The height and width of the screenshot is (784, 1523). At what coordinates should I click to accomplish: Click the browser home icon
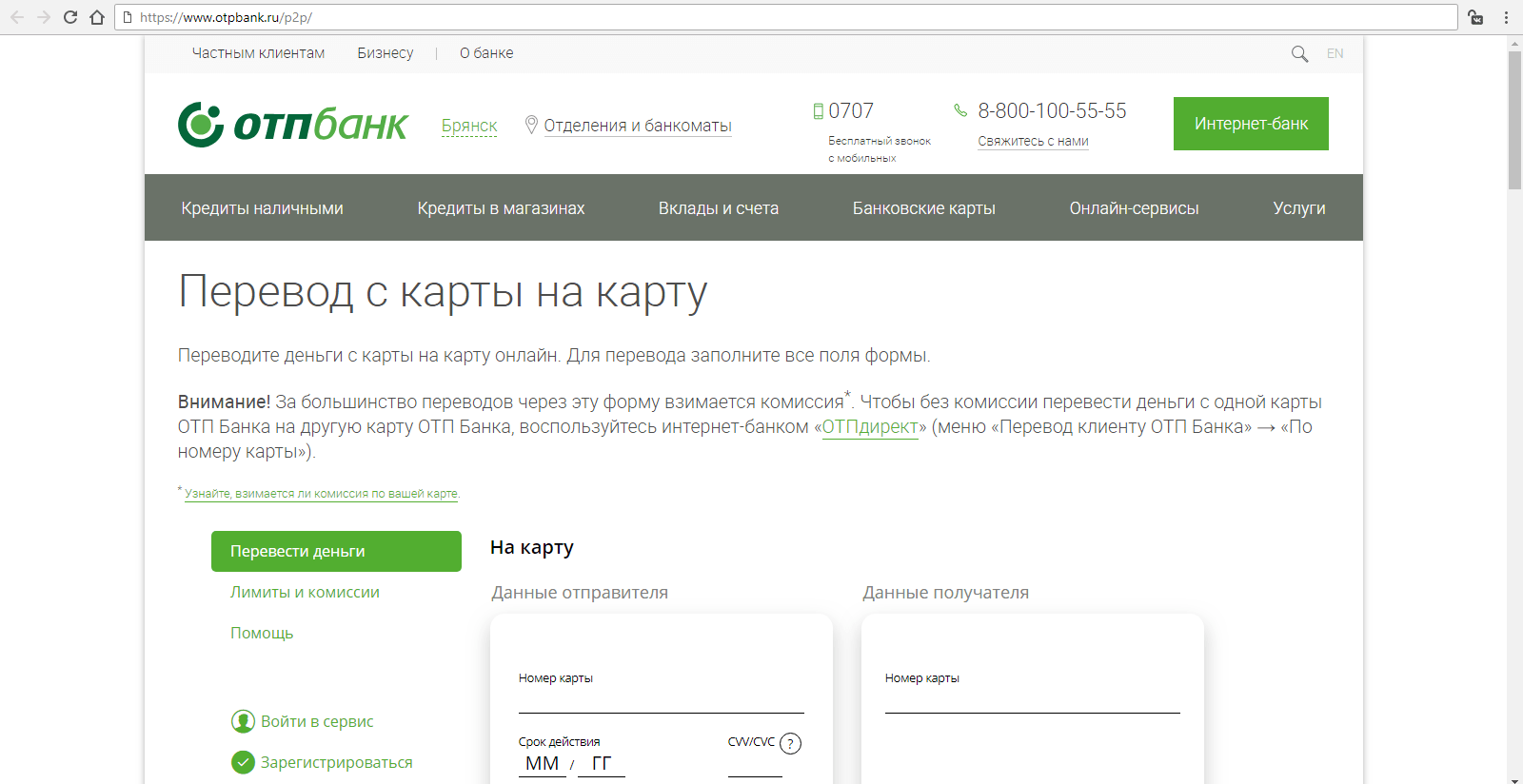pyautogui.click(x=97, y=17)
